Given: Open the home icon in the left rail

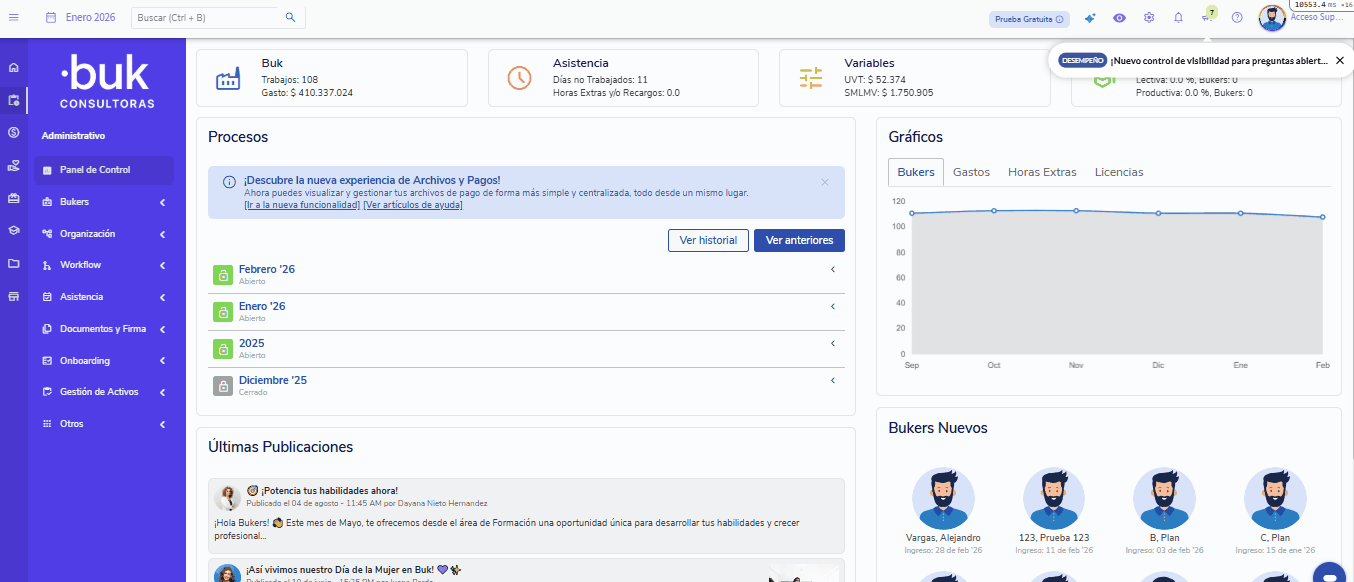Looking at the screenshot, I should point(14,68).
